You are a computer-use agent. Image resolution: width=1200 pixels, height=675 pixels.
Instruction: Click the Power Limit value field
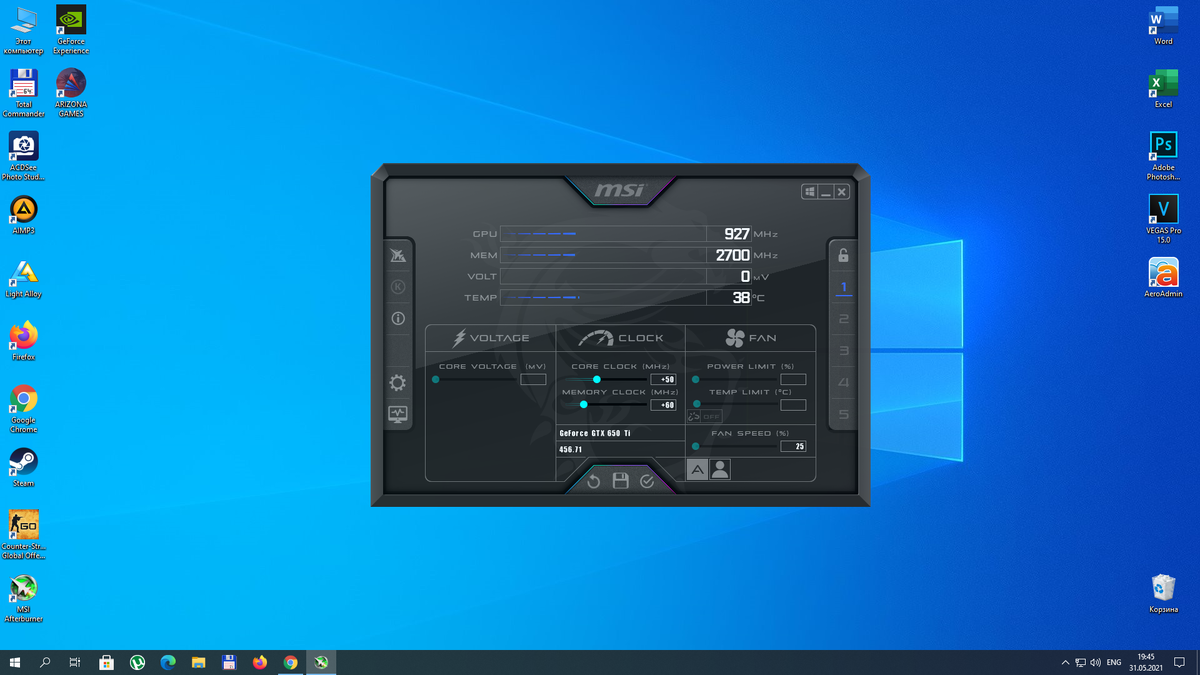793,379
